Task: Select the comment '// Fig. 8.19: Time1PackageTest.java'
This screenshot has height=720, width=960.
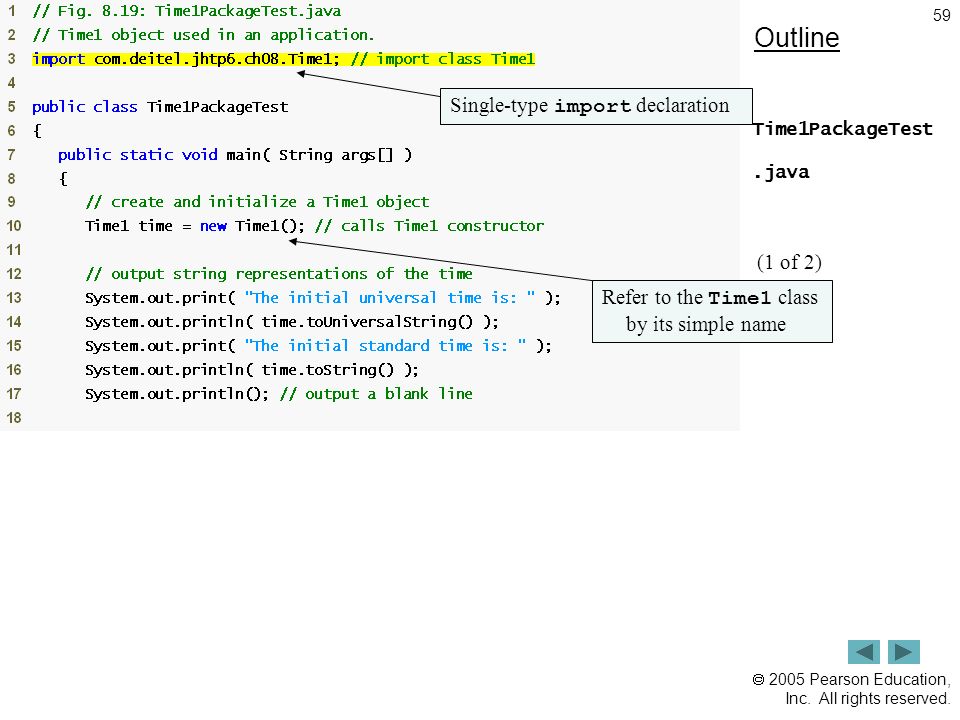Action: (187, 11)
